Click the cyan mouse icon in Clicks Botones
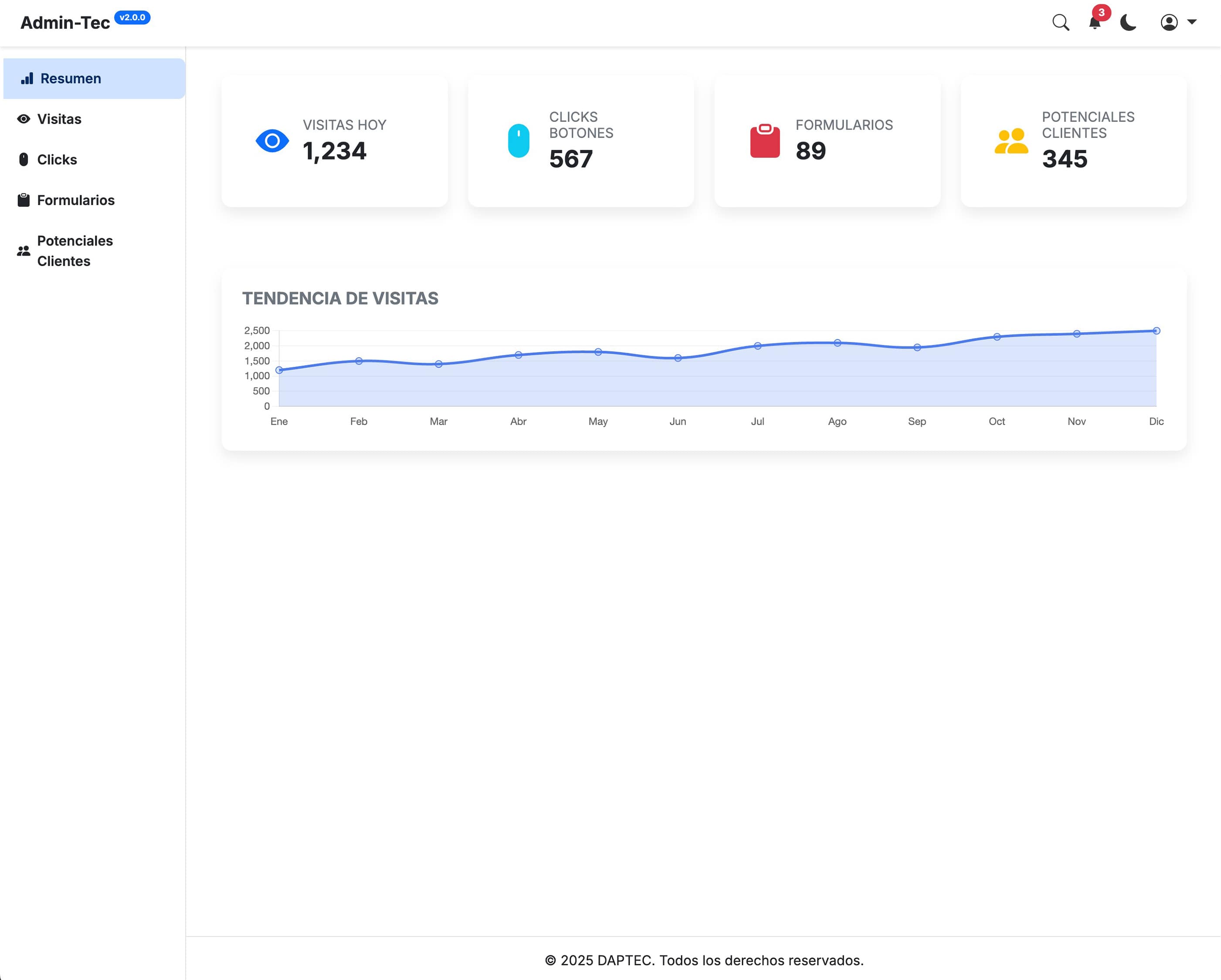This screenshot has width=1221, height=980. point(518,141)
